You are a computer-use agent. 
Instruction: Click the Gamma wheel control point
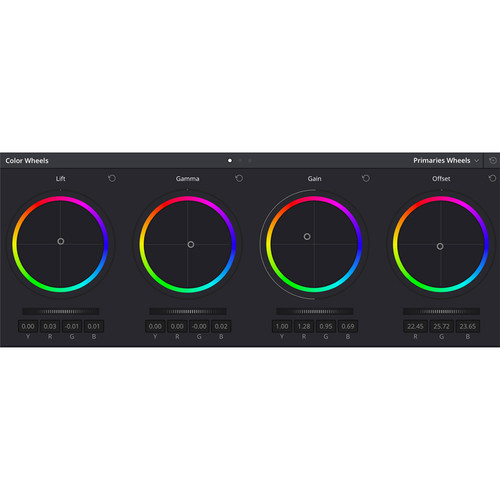(191, 244)
